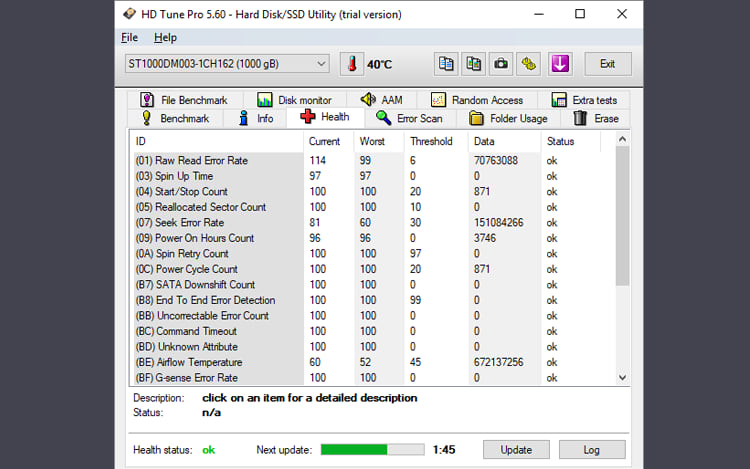The width and height of the screenshot is (750, 469).
Task: Click the Threshold column header
Action: pos(436,142)
